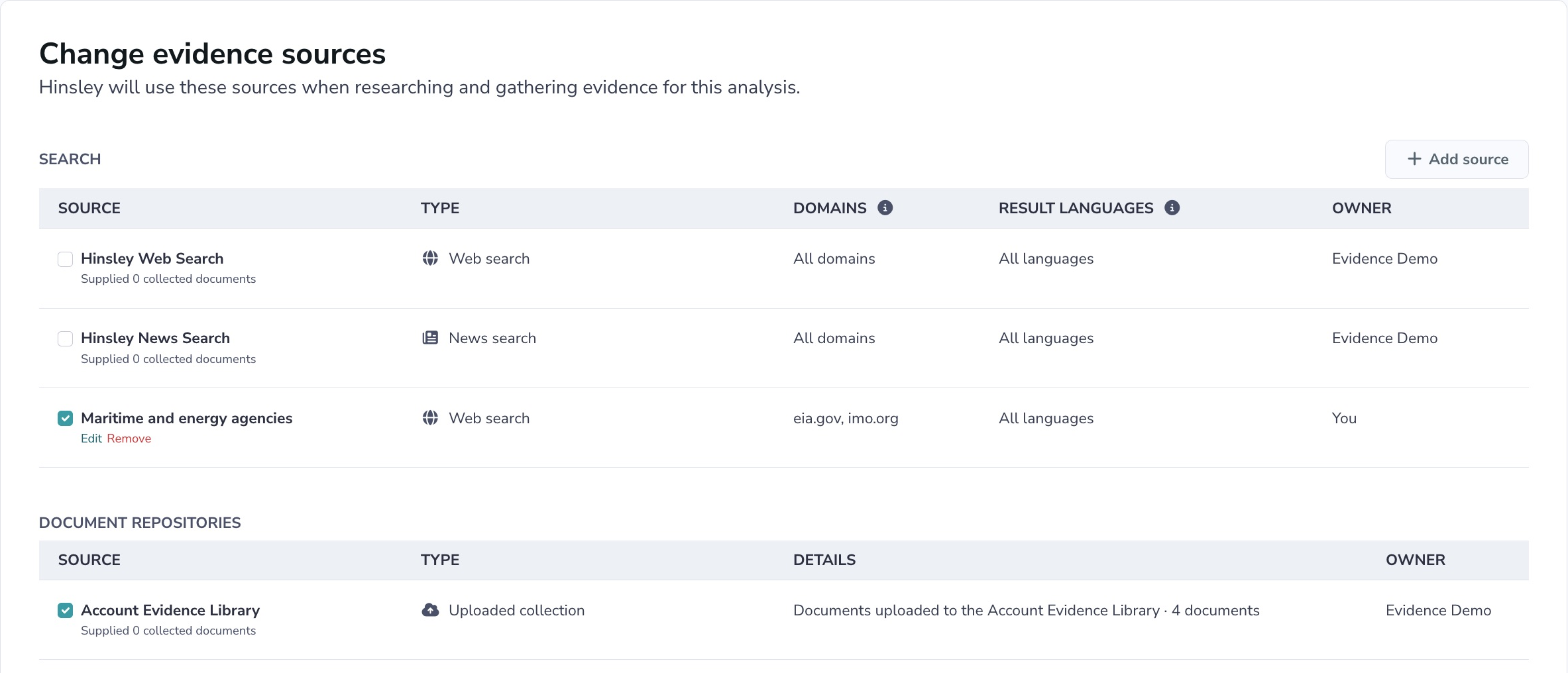Uncheck Account Evidence Library source
The width and height of the screenshot is (1568, 673).
65,610
